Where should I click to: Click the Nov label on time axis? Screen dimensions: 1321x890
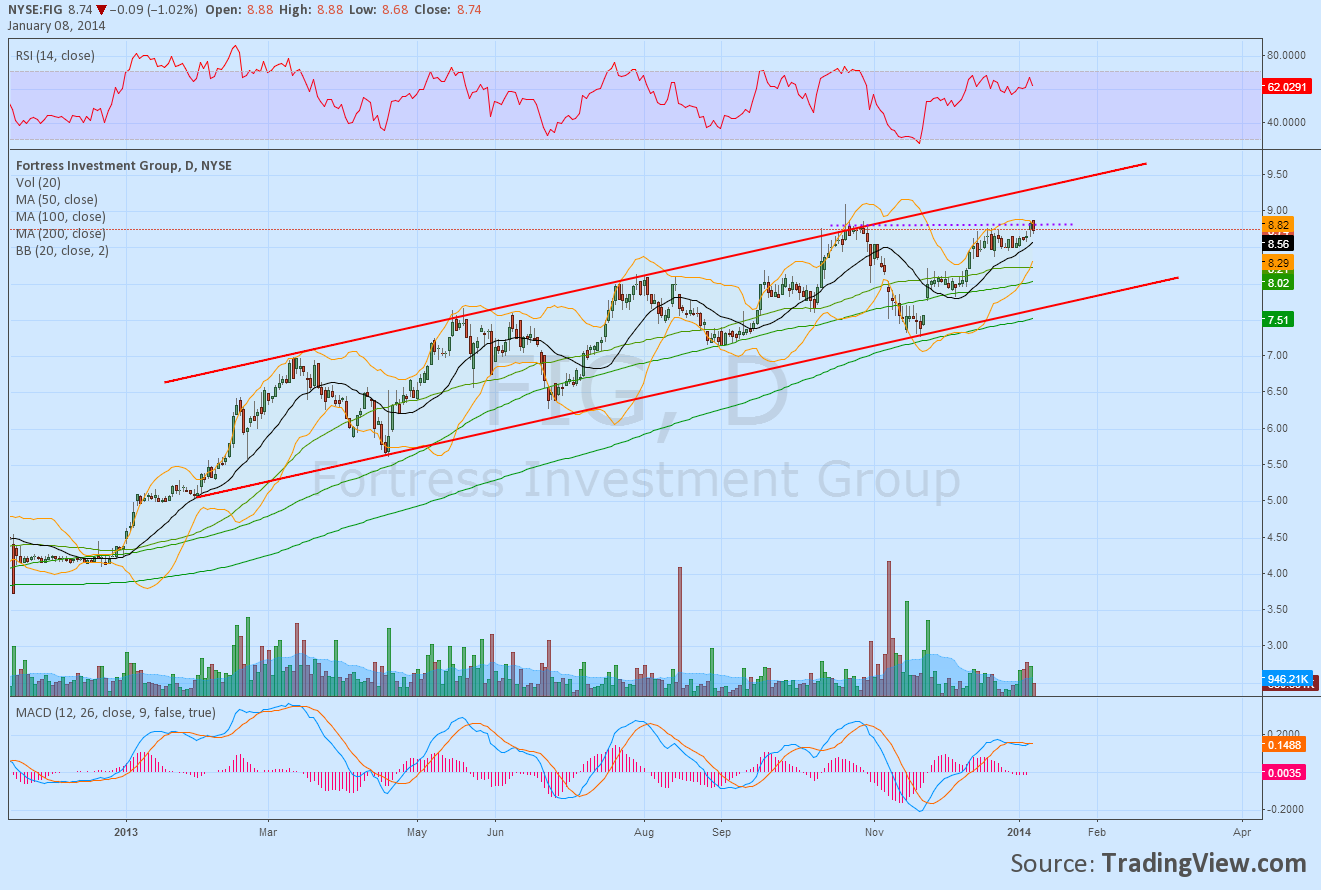[875, 831]
